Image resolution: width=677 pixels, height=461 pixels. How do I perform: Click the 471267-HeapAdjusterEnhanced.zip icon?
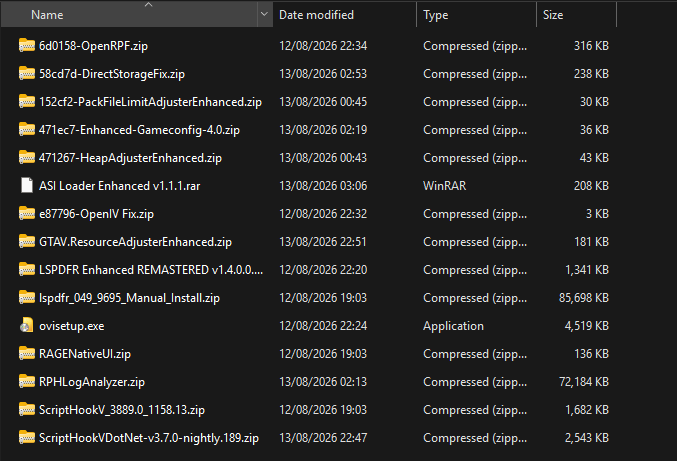[x=27, y=158]
